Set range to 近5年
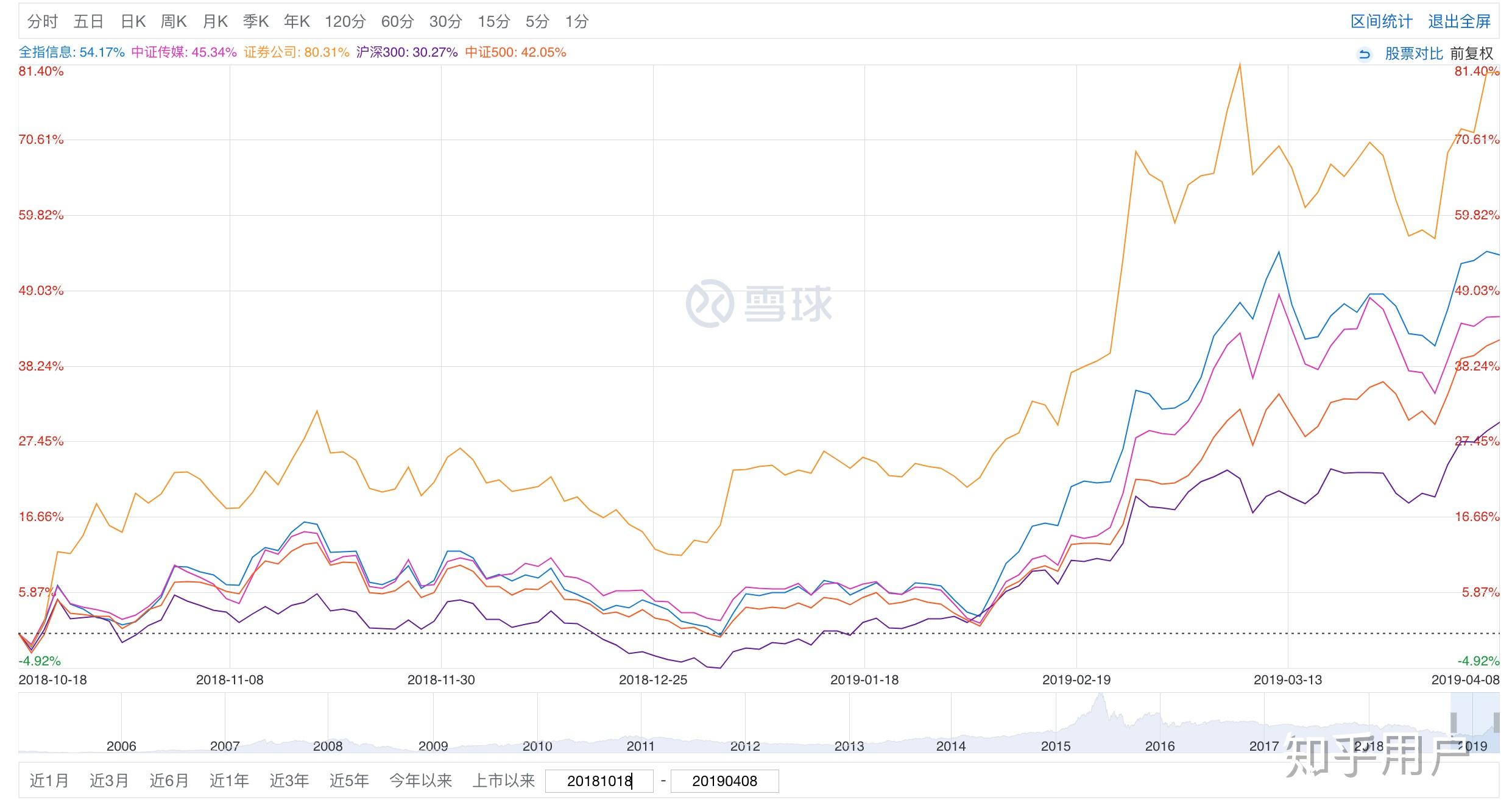1512x808 pixels. click(349, 781)
